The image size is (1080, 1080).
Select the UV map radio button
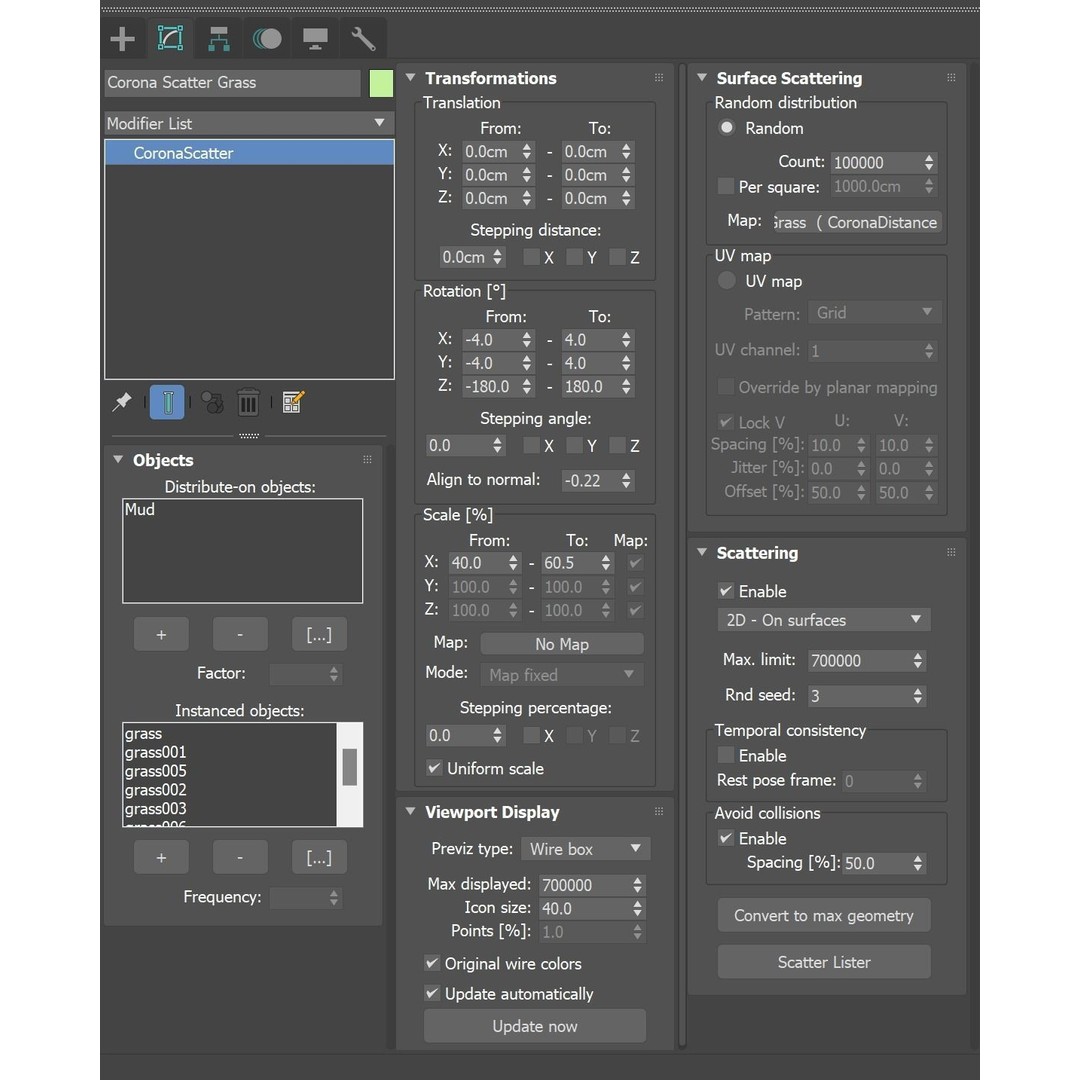pos(726,281)
